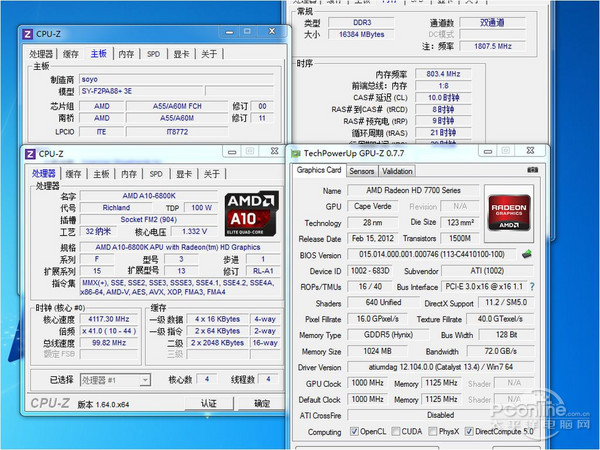Click the Bus Interface question mark icon
This screenshot has height=450, width=600.
point(532,286)
